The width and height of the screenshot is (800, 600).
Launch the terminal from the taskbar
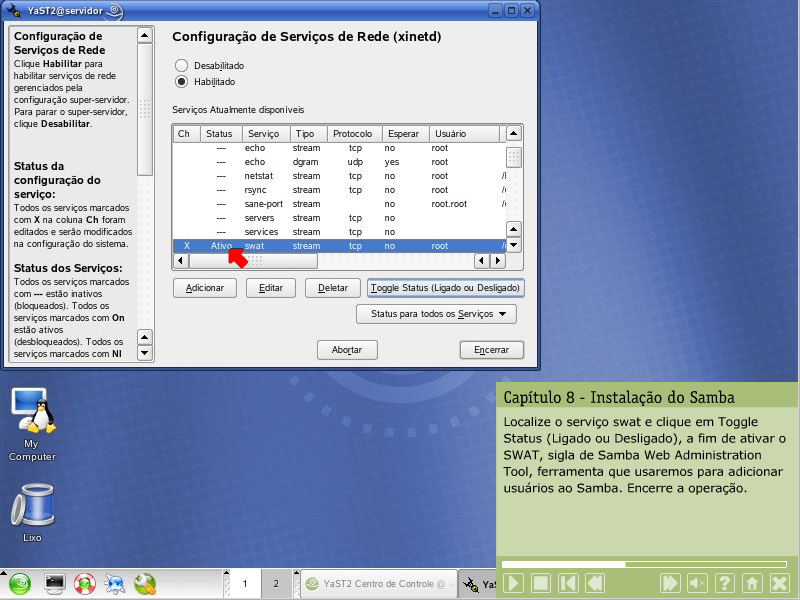coord(54,583)
